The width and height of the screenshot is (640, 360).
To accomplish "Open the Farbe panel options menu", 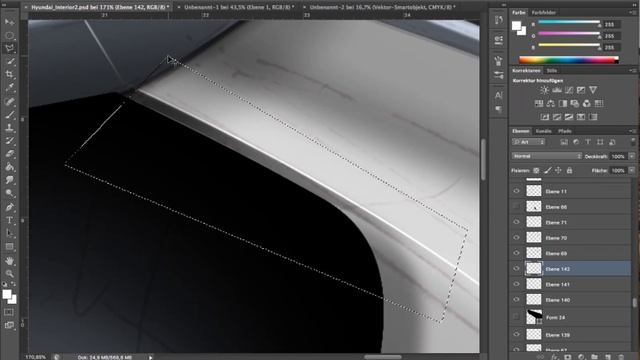I will click(x=632, y=13).
